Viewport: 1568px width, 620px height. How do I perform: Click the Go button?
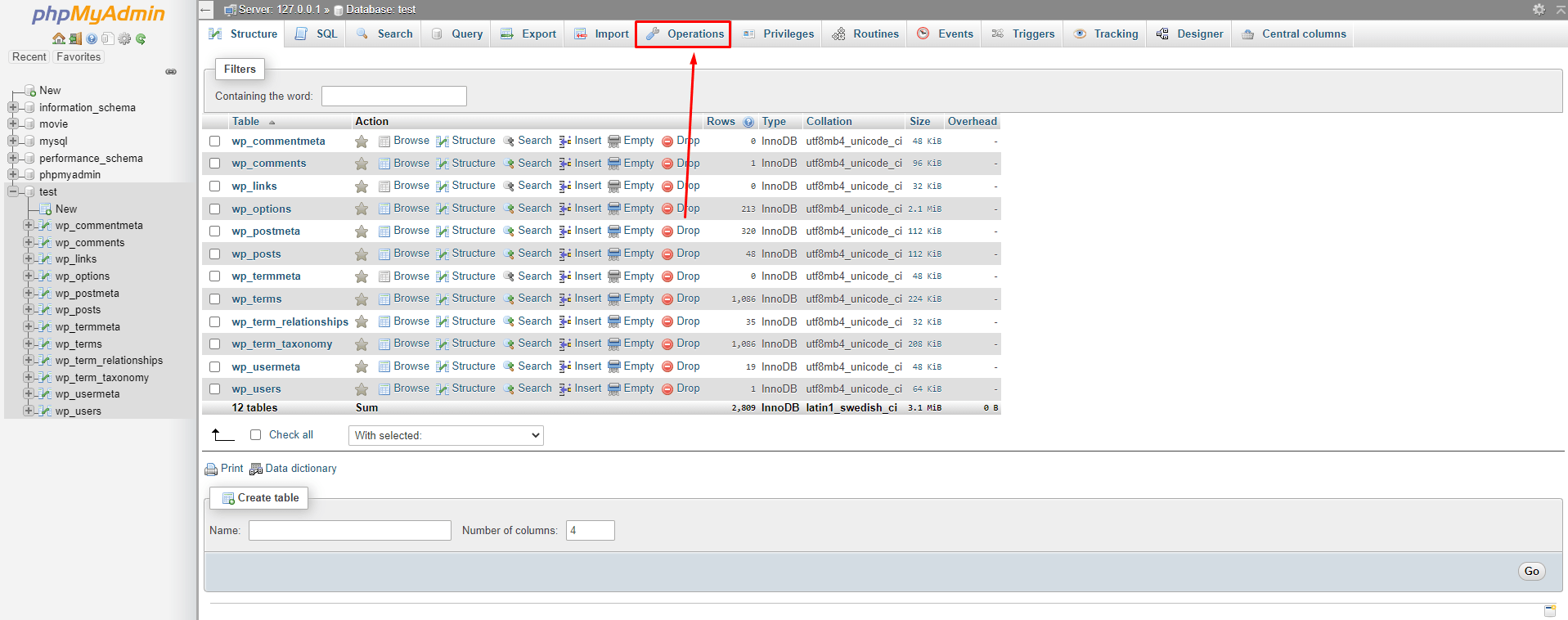[x=1532, y=572]
